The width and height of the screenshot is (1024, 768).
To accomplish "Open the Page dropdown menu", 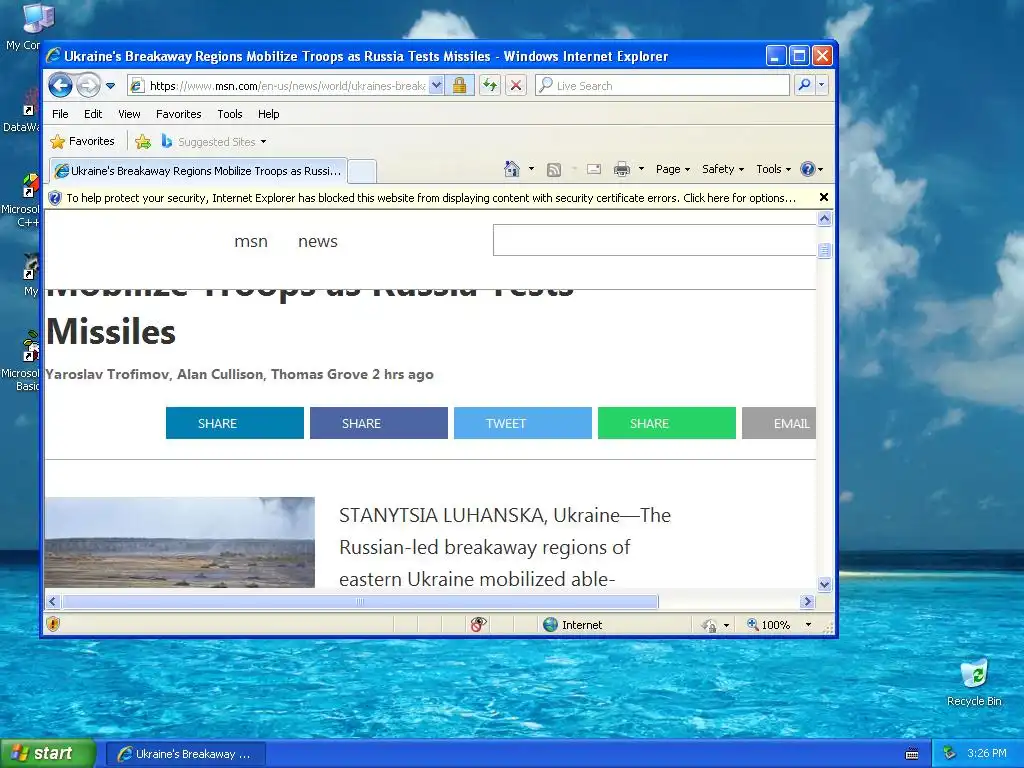I will (x=673, y=169).
